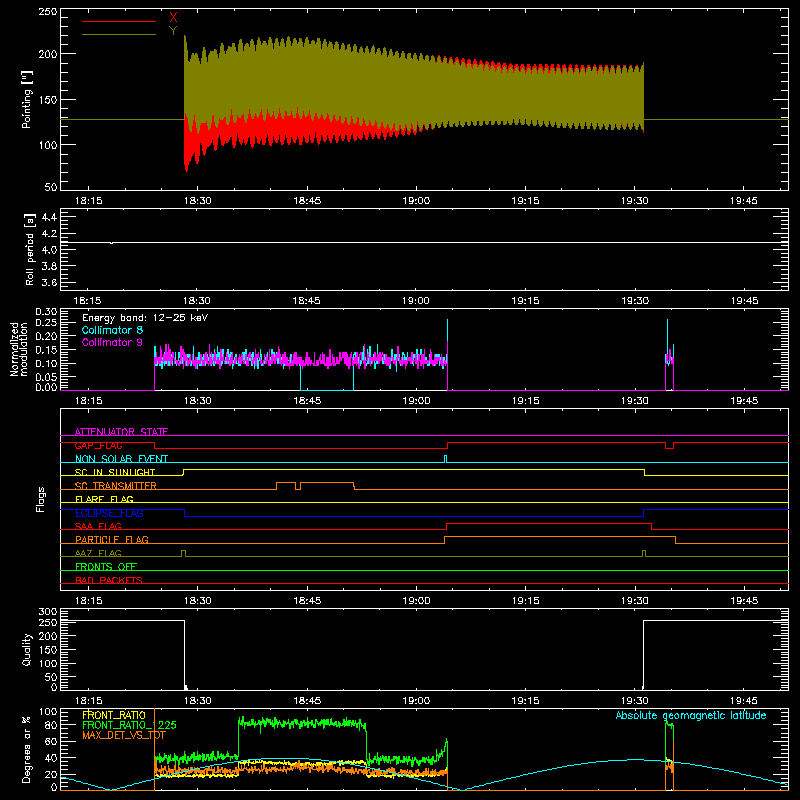Screen dimensions: 800x800
Task: Click the magenta 'Collimator 9' legend label
Action: pos(112,342)
